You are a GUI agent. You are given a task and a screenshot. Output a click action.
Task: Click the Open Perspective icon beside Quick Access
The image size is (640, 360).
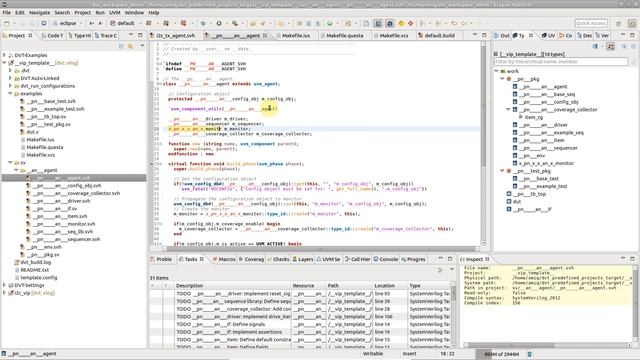click(x=619, y=23)
